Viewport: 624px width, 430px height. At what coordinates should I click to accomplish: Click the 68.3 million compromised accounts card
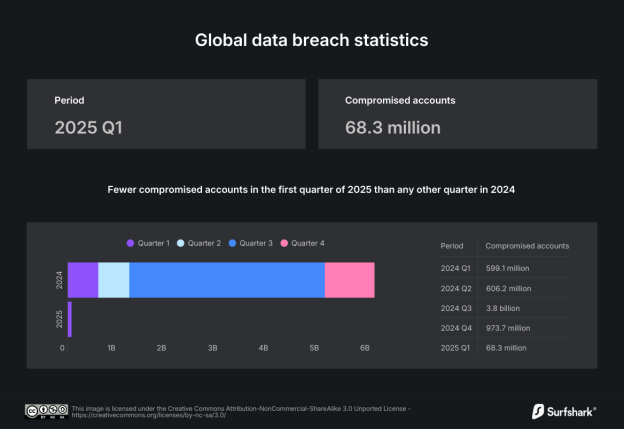coord(457,115)
